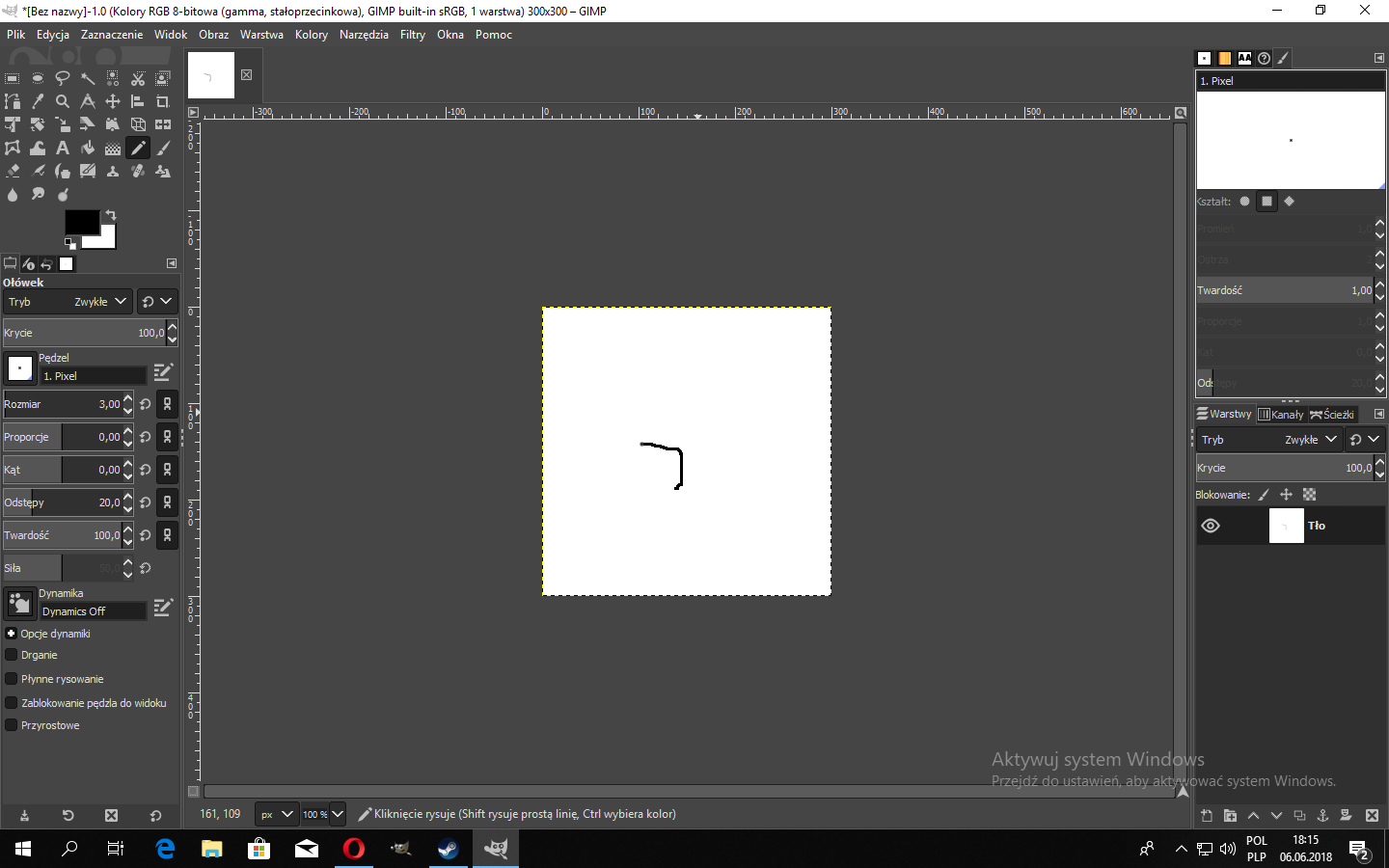Select the Eraser tool

(13, 171)
